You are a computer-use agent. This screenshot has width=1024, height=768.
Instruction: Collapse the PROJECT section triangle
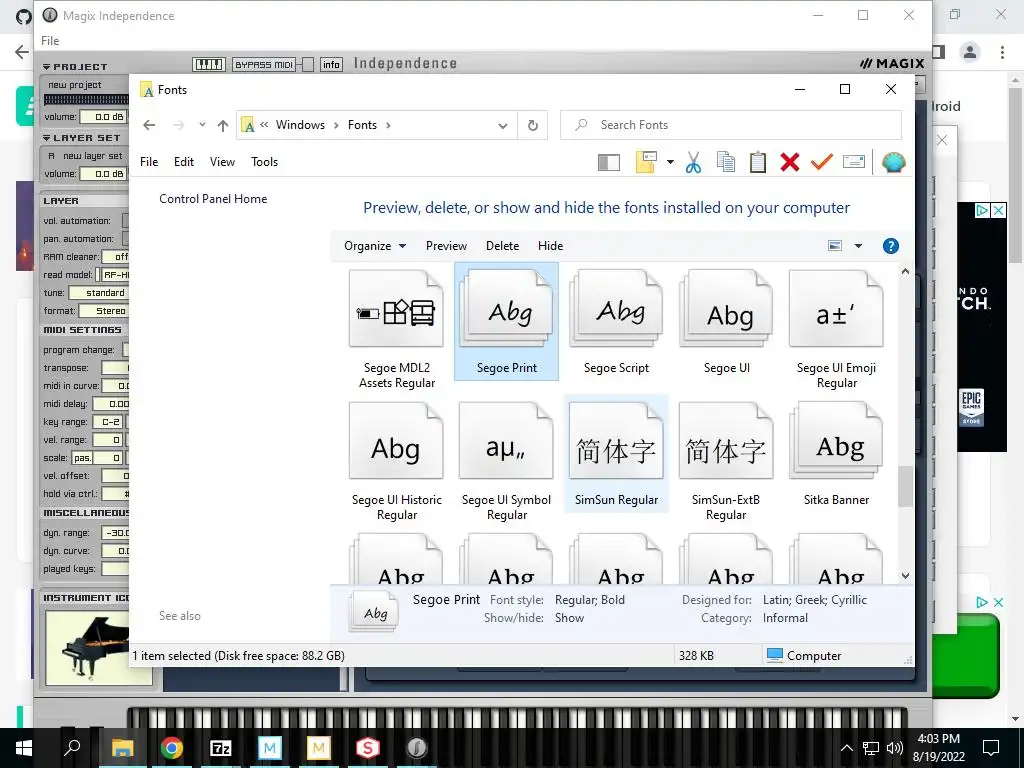46,67
